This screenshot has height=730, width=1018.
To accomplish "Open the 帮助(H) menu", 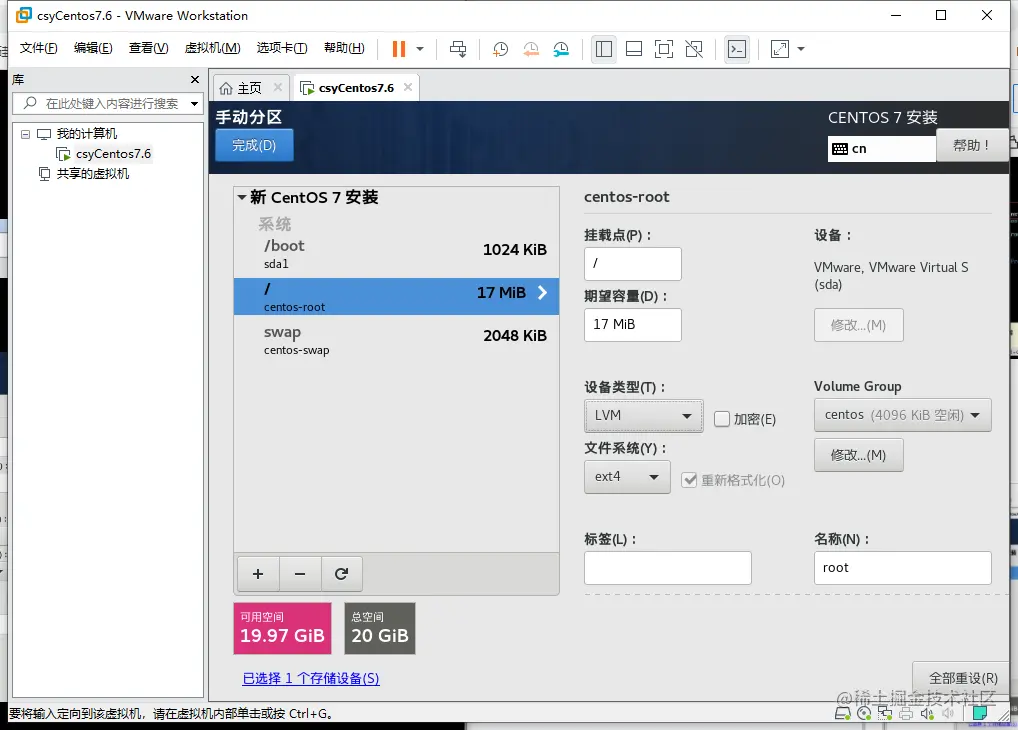I will point(344,48).
